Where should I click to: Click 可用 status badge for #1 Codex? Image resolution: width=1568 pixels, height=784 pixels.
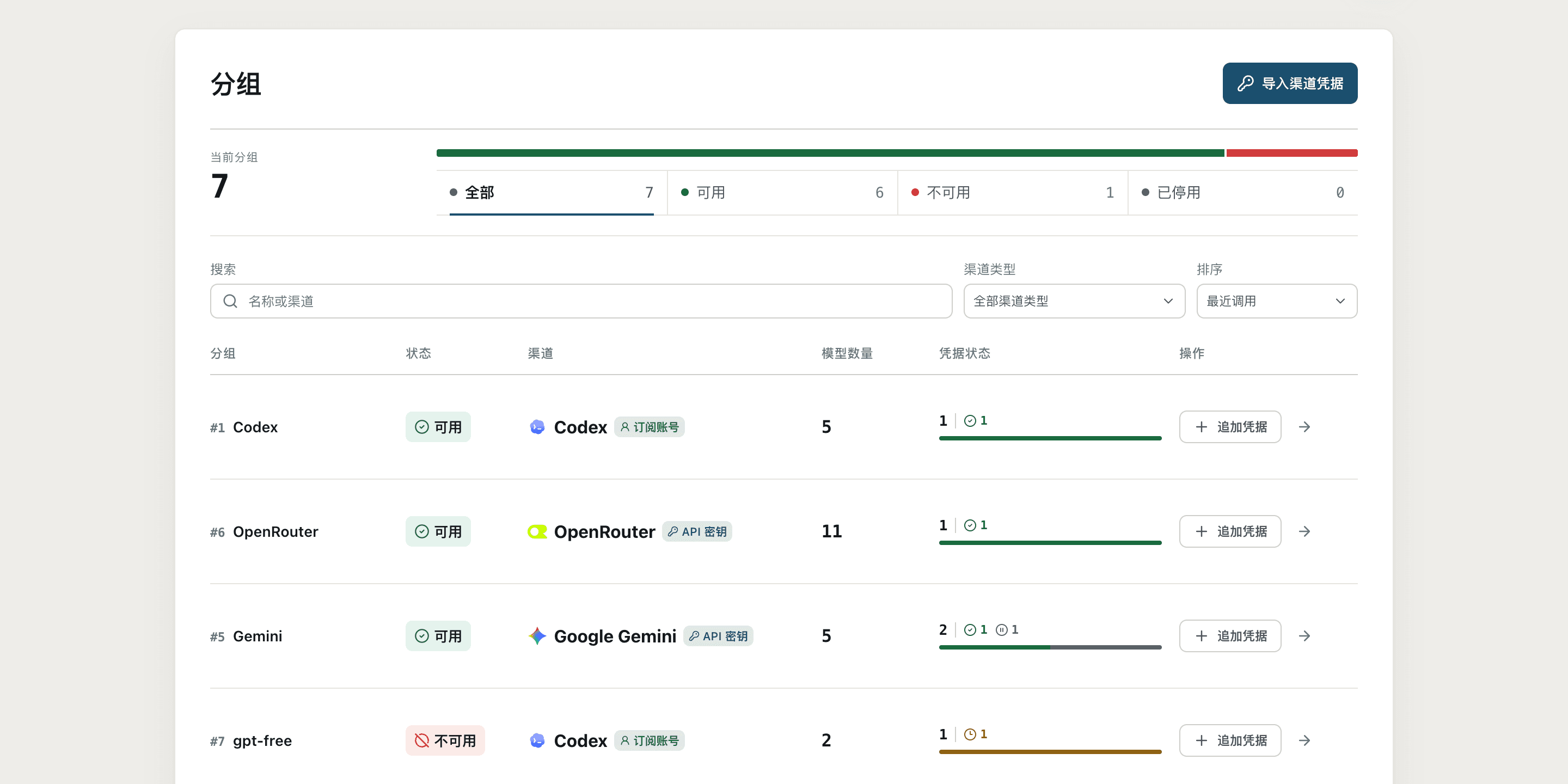tap(438, 427)
